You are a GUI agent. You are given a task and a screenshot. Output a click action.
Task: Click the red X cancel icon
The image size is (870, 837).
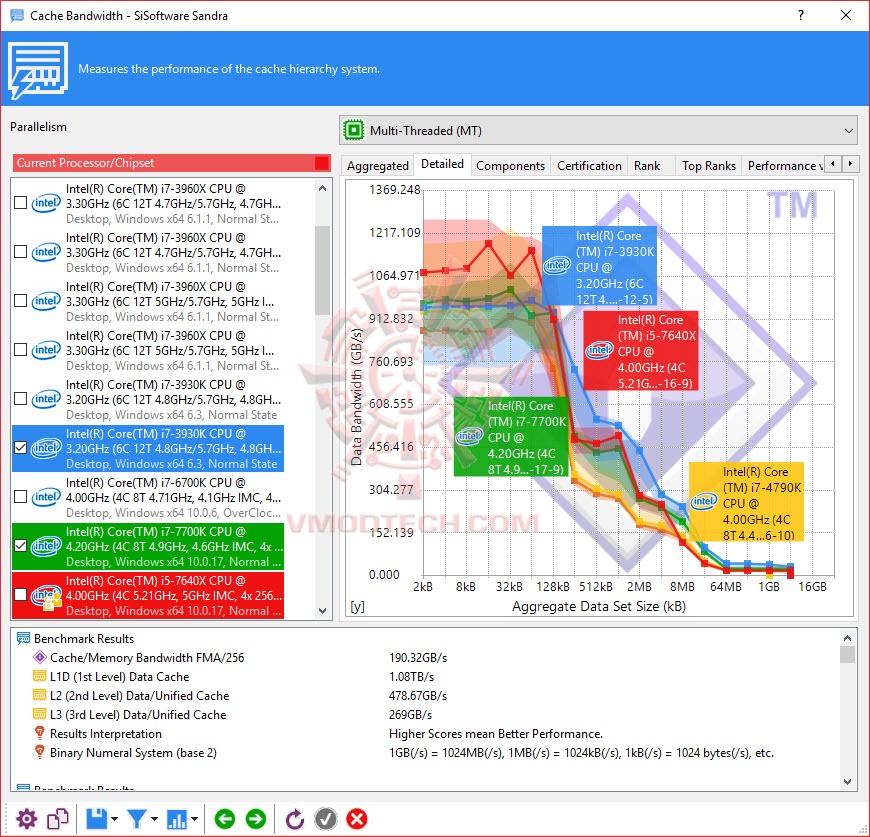pyautogui.click(x=357, y=819)
